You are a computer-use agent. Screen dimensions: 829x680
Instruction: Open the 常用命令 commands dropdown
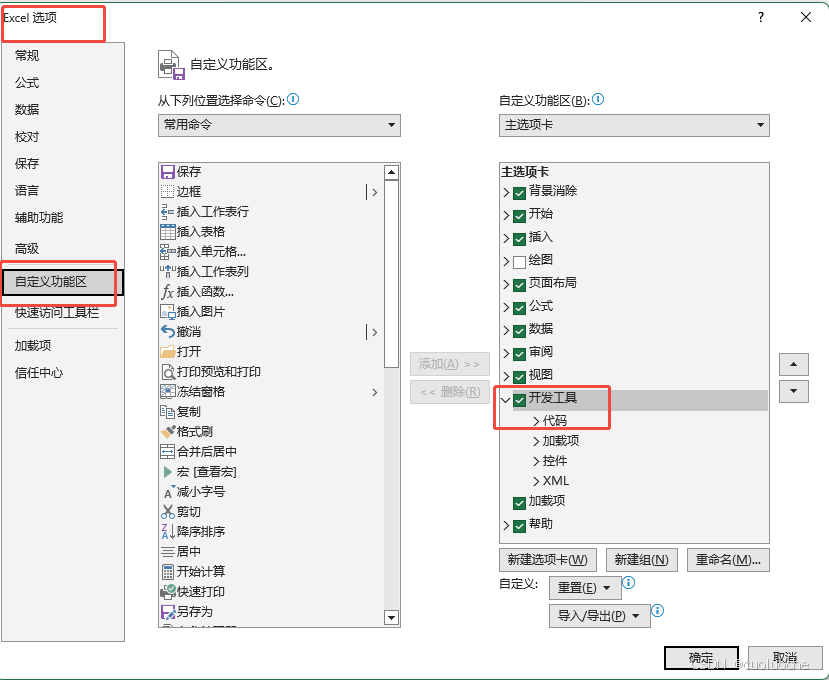click(279, 125)
